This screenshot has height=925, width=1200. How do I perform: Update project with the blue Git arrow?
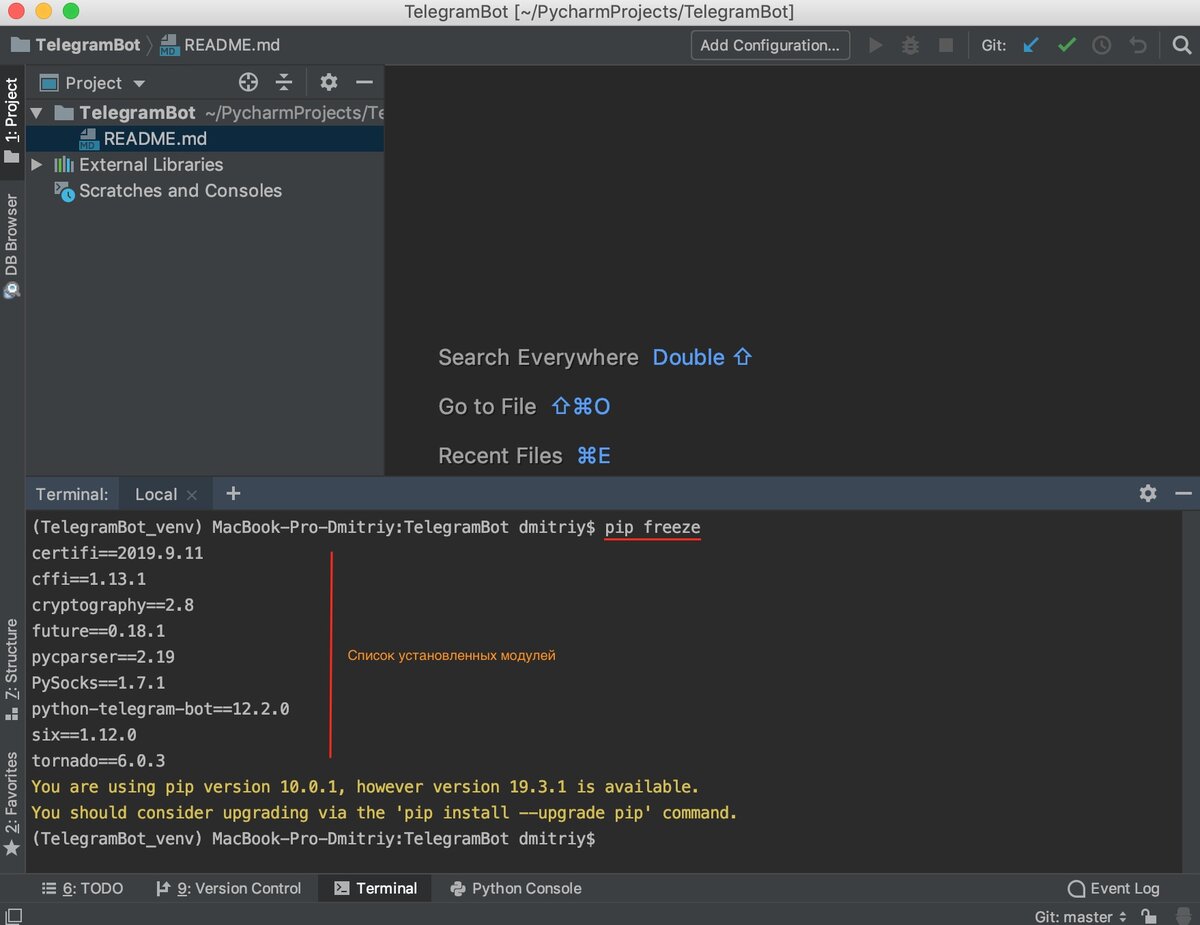pyautogui.click(x=1031, y=45)
